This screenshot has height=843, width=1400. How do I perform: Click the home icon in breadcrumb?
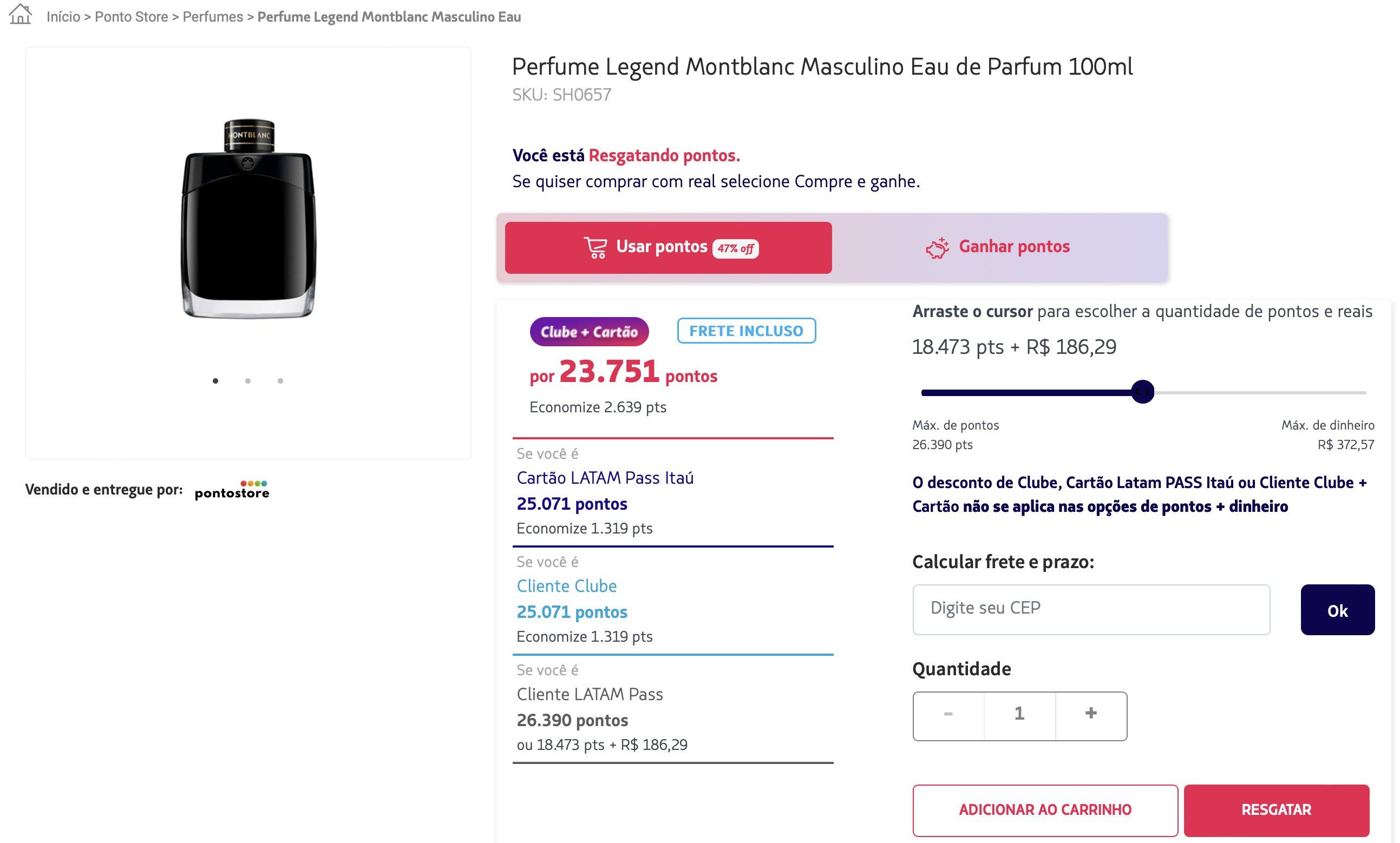pos(21,15)
